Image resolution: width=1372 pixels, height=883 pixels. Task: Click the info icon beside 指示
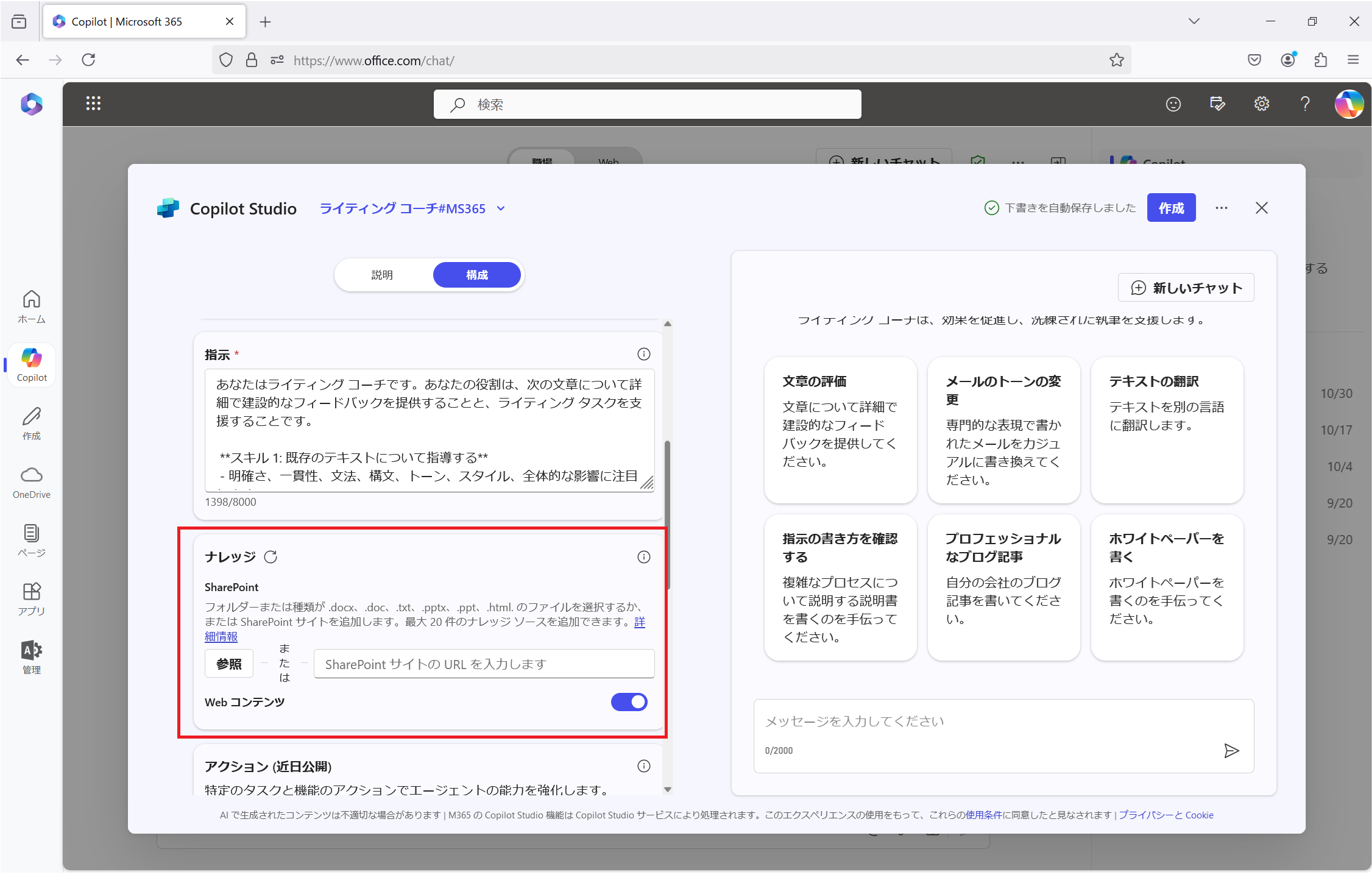[x=643, y=354]
